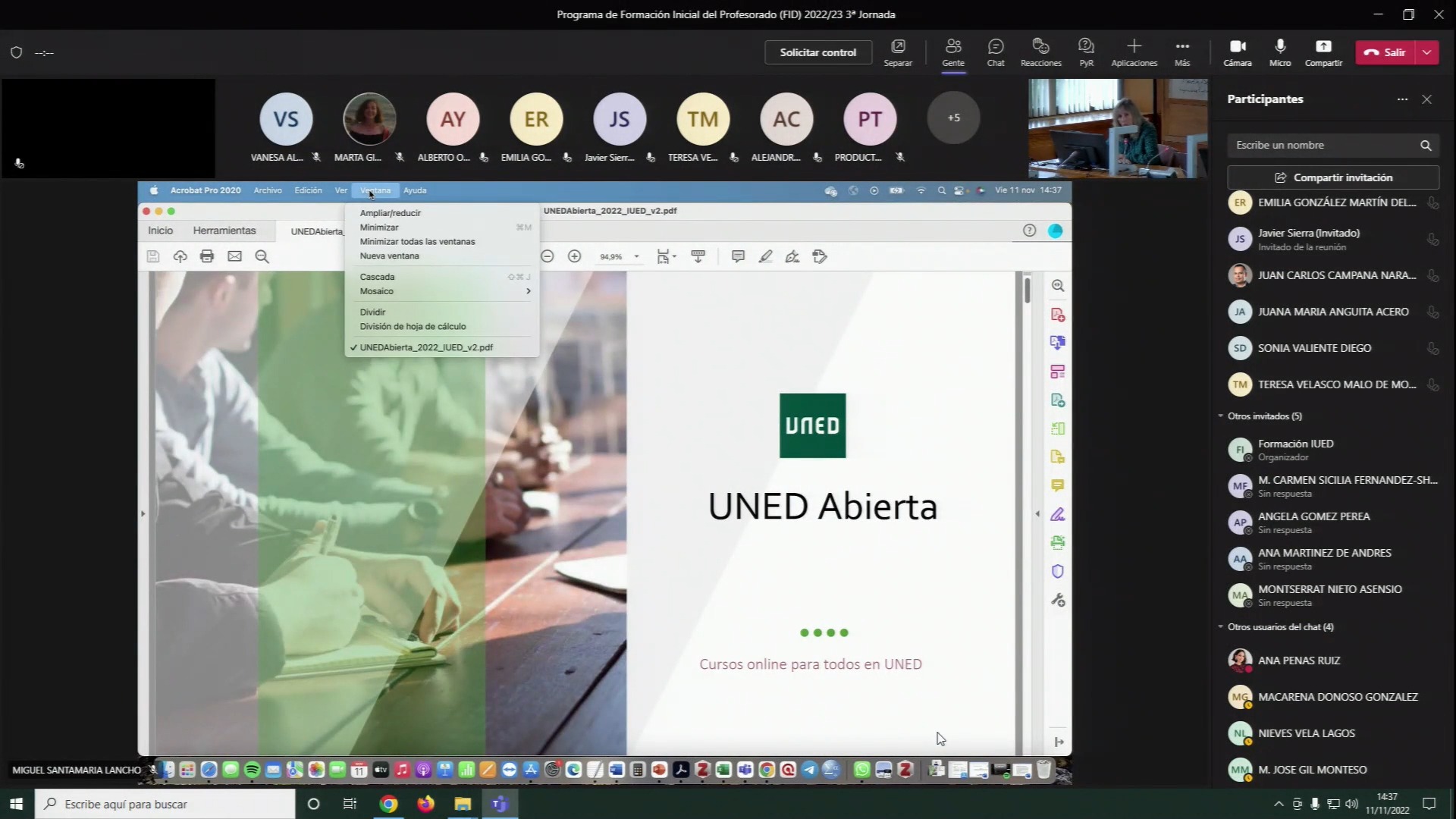Select participant ANA PENAS RUIZ
This screenshot has width=1456, height=819.
coord(1333,661)
